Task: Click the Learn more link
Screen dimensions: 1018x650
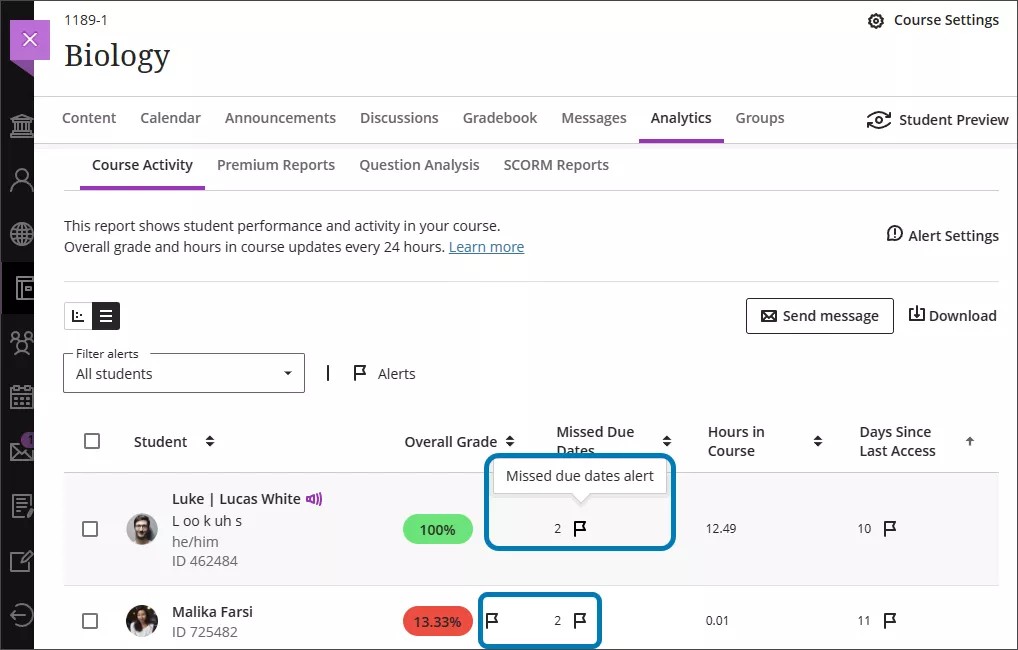Action: pyautogui.click(x=486, y=246)
